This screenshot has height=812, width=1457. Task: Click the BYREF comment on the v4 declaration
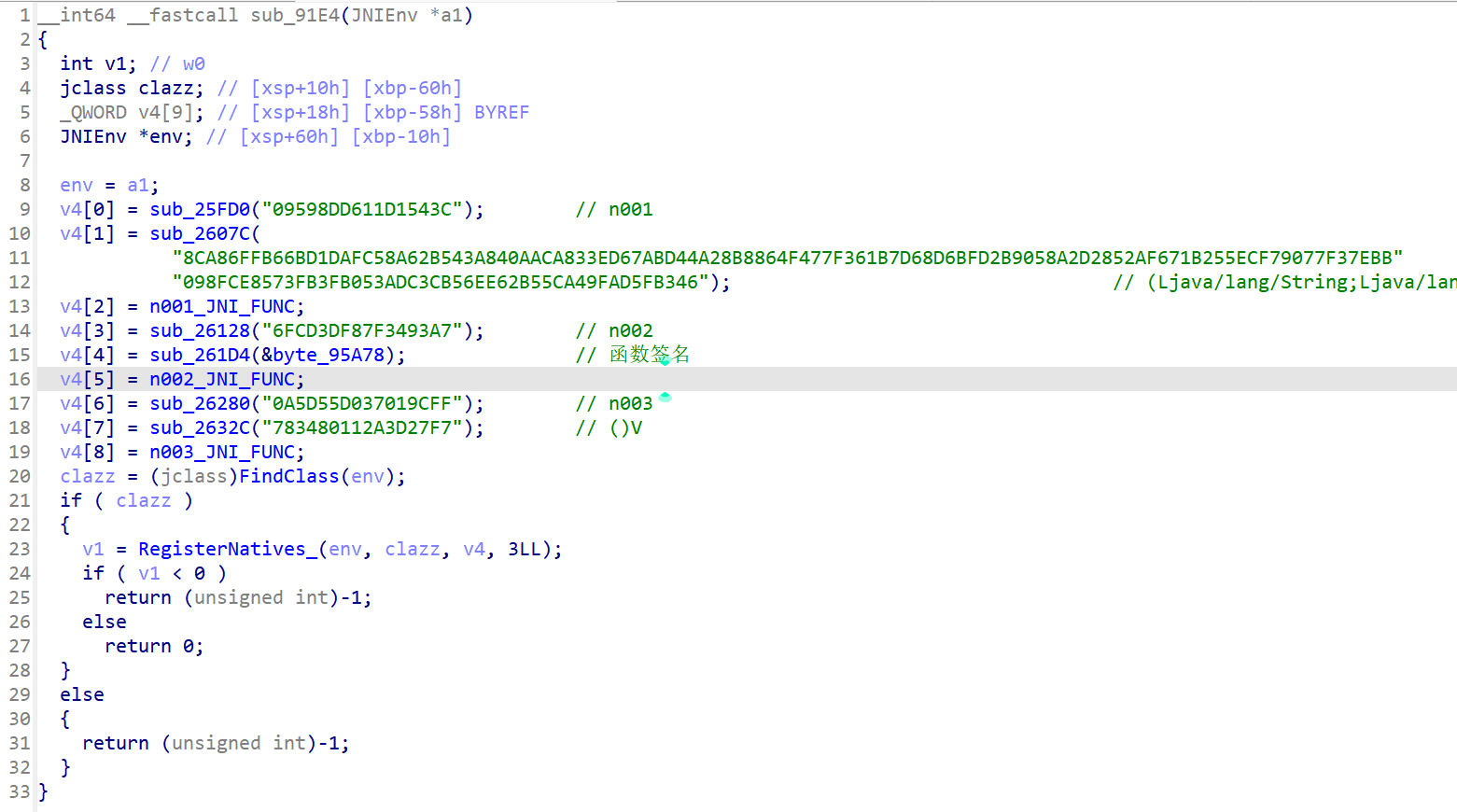(x=502, y=112)
